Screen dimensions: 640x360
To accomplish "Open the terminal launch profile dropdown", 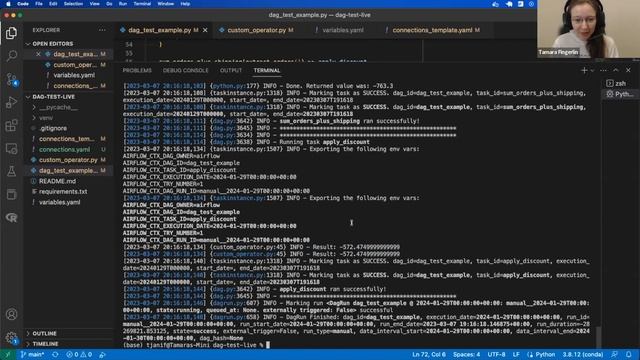I will tap(592, 71).
